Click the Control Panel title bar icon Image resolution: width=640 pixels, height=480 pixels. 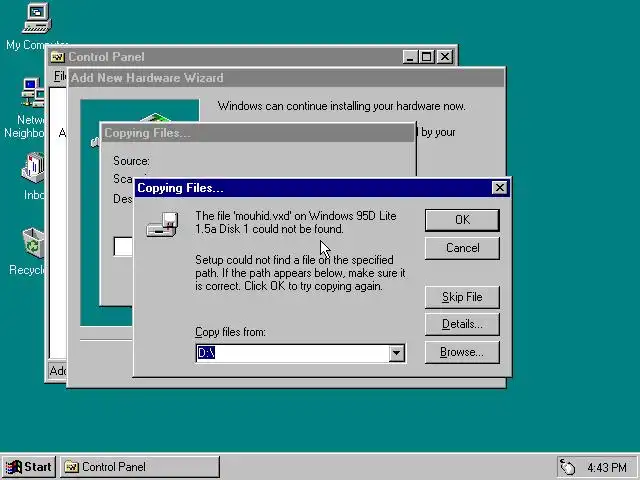point(58,57)
